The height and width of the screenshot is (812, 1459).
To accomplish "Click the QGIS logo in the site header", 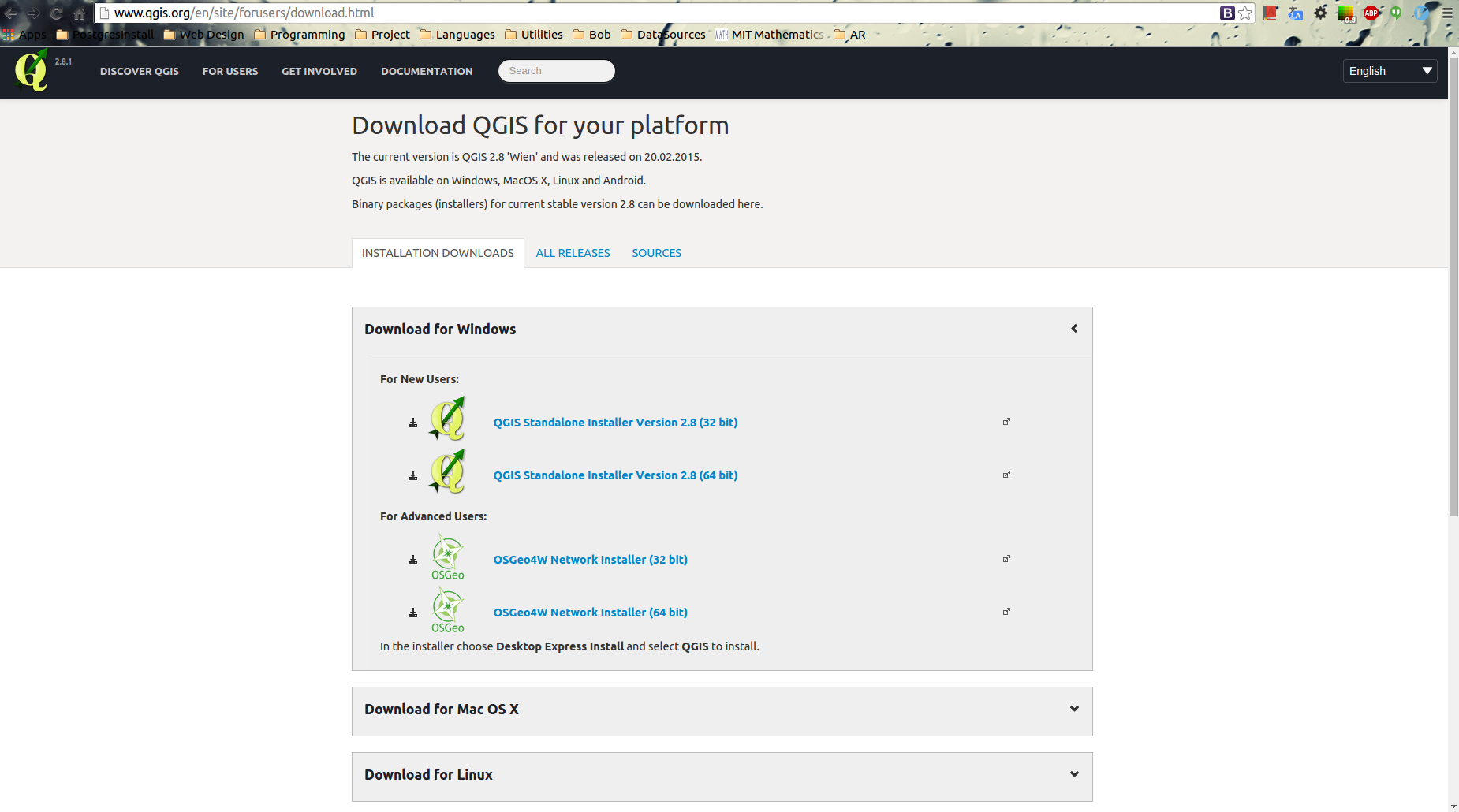I will coord(32,70).
